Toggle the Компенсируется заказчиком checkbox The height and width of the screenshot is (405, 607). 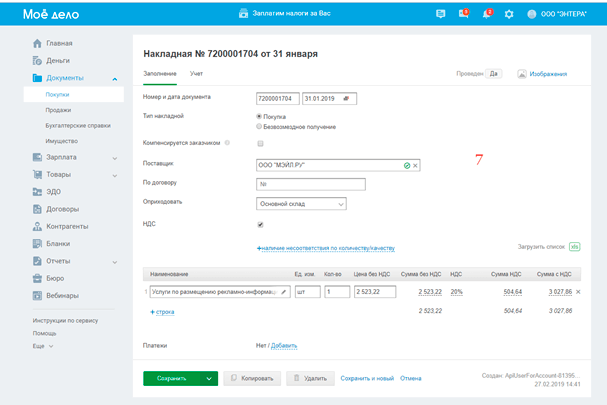[x=260, y=143]
